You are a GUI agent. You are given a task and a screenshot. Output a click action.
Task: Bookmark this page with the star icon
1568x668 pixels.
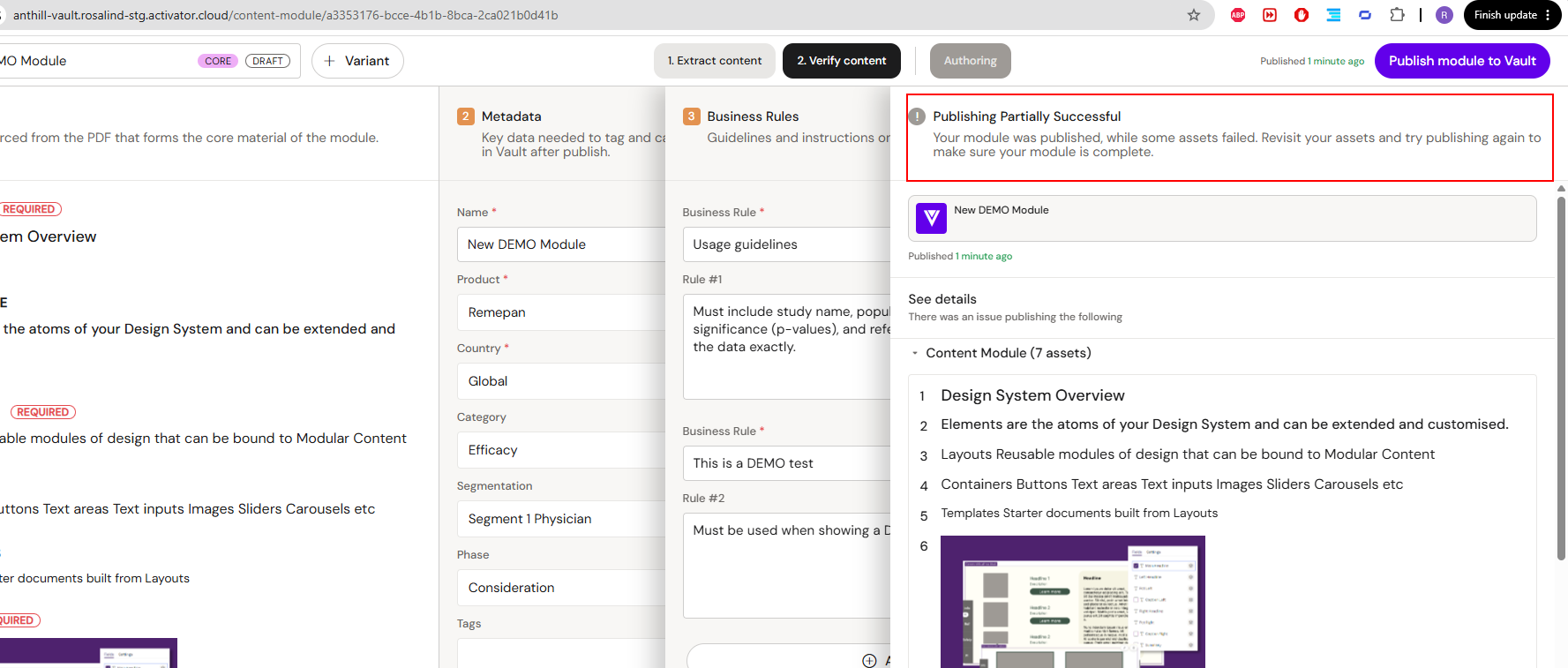coord(1193,15)
